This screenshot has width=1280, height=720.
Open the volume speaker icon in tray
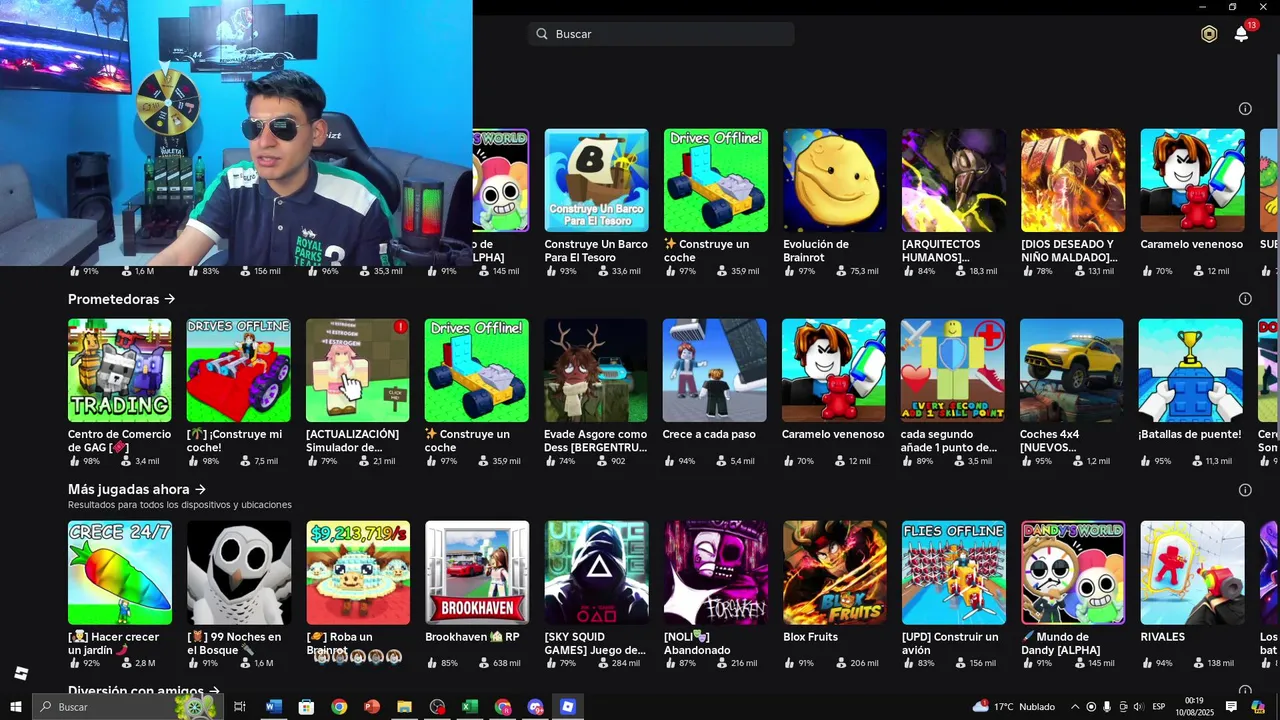[x=1138, y=707]
